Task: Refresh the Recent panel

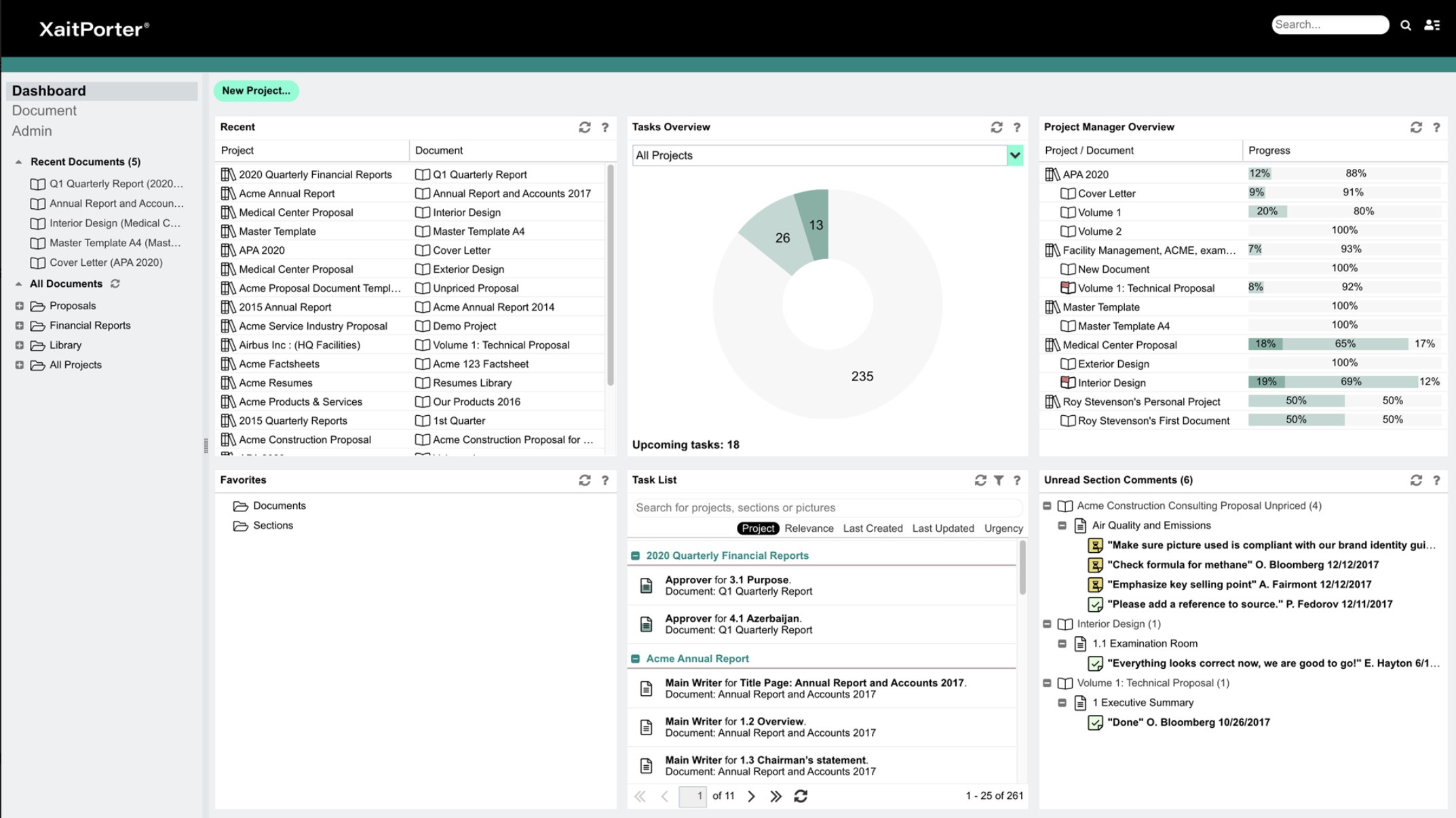Action: click(x=584, y=127)
